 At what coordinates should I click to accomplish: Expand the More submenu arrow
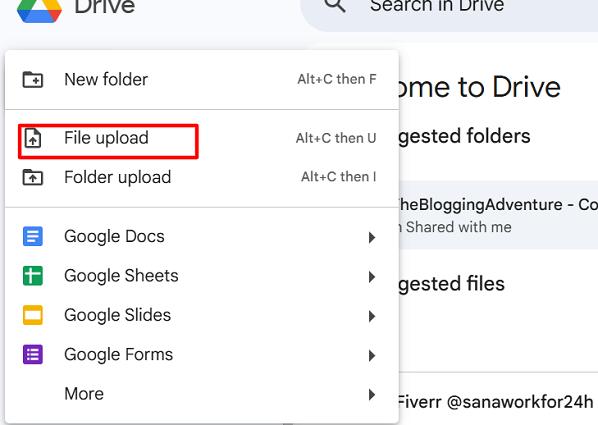click(372, 394)
